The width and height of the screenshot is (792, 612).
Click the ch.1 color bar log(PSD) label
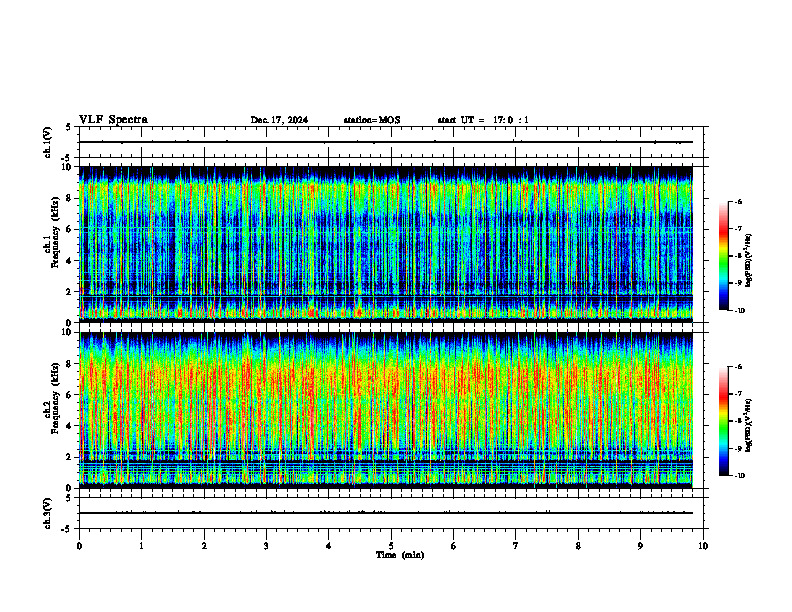pos(749,260)
